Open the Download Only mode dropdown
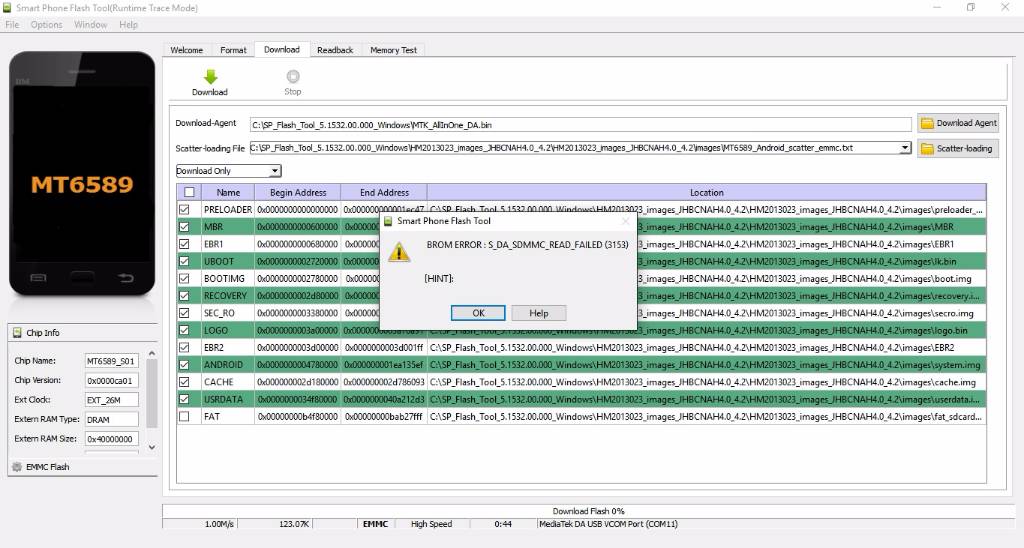Image resolution: width=1024 pixels, height=548 pixels. pos(228,171)
